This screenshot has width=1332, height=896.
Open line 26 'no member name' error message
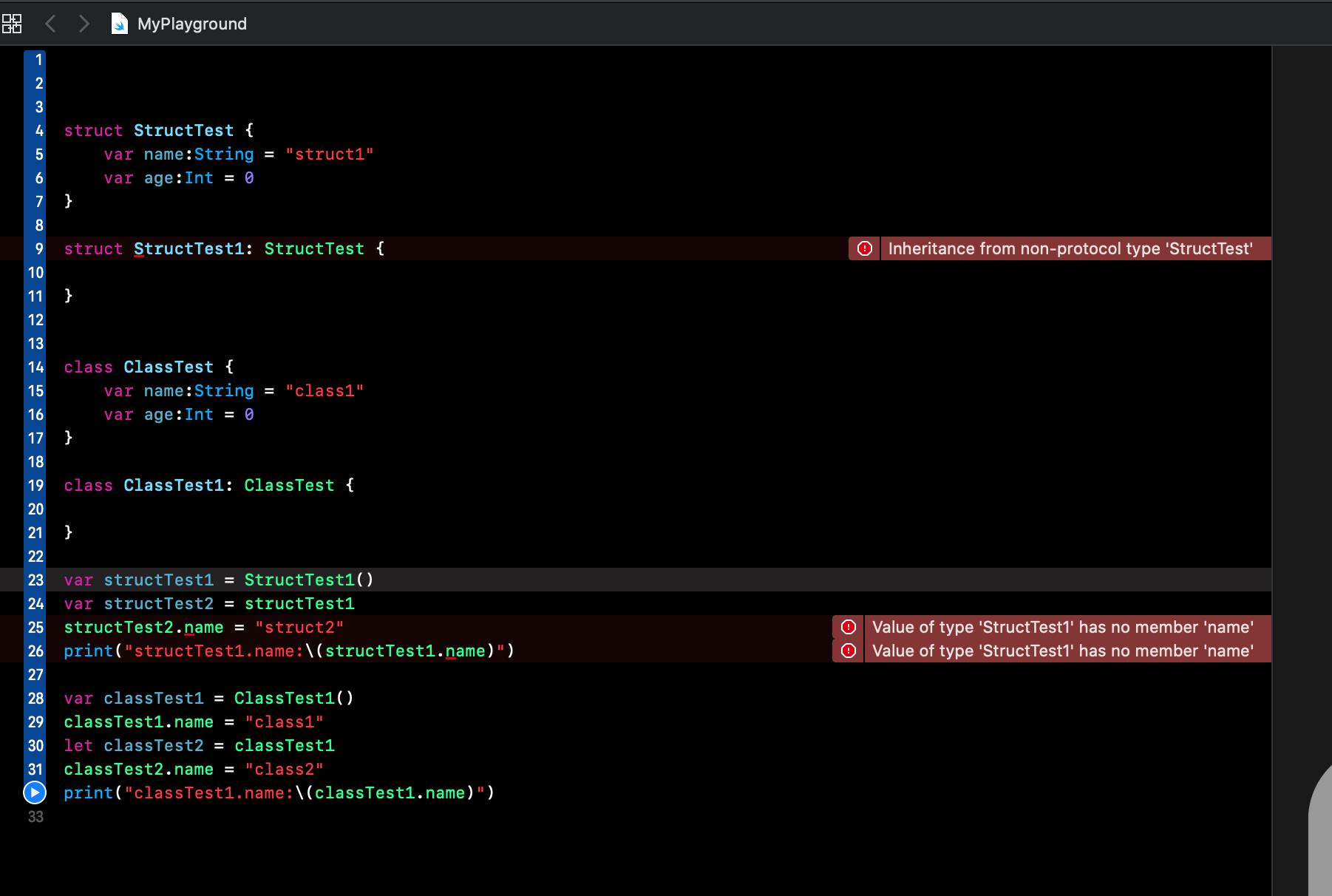click(x=1063, y=651)
